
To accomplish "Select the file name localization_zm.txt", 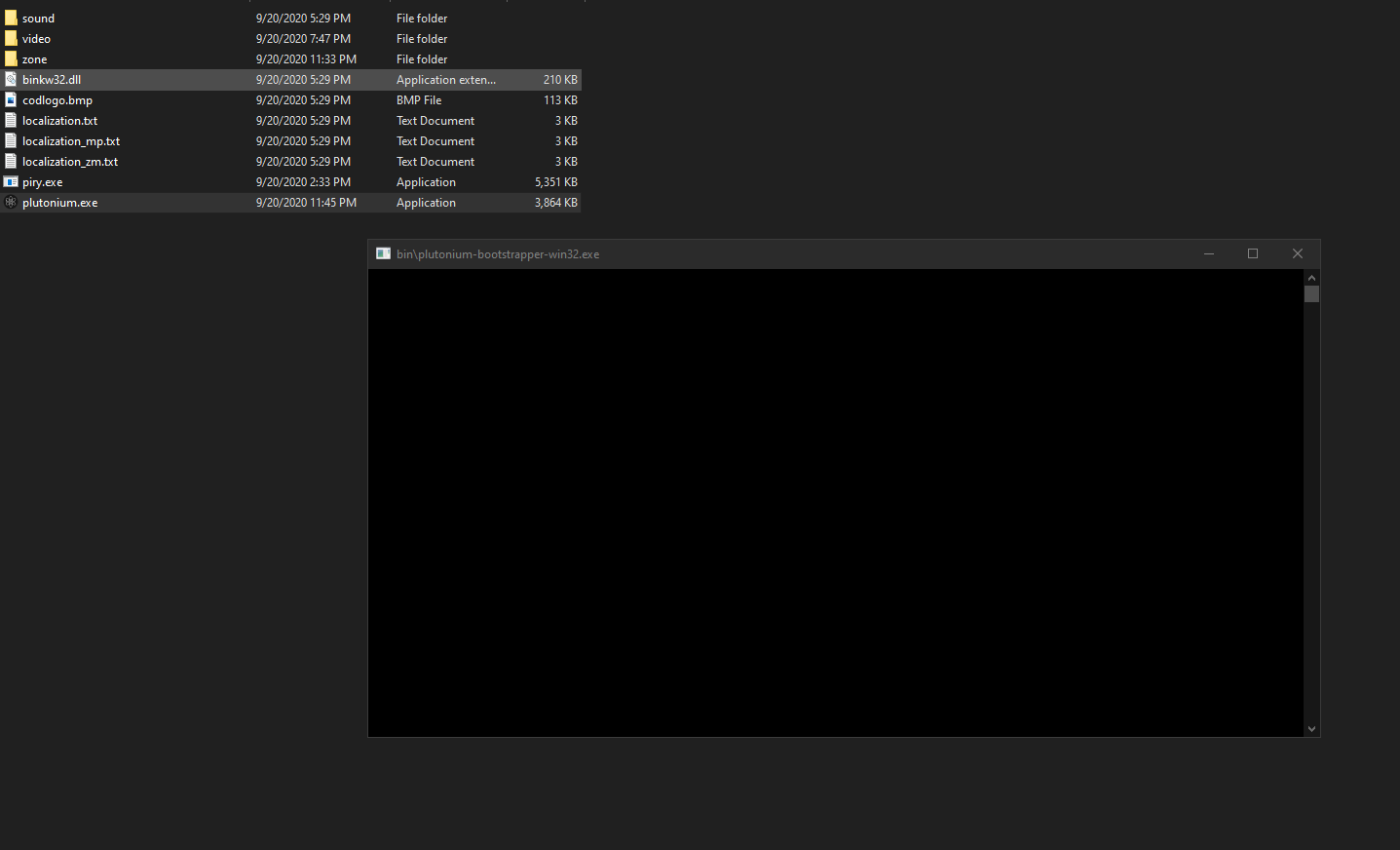I will point(70,162).
